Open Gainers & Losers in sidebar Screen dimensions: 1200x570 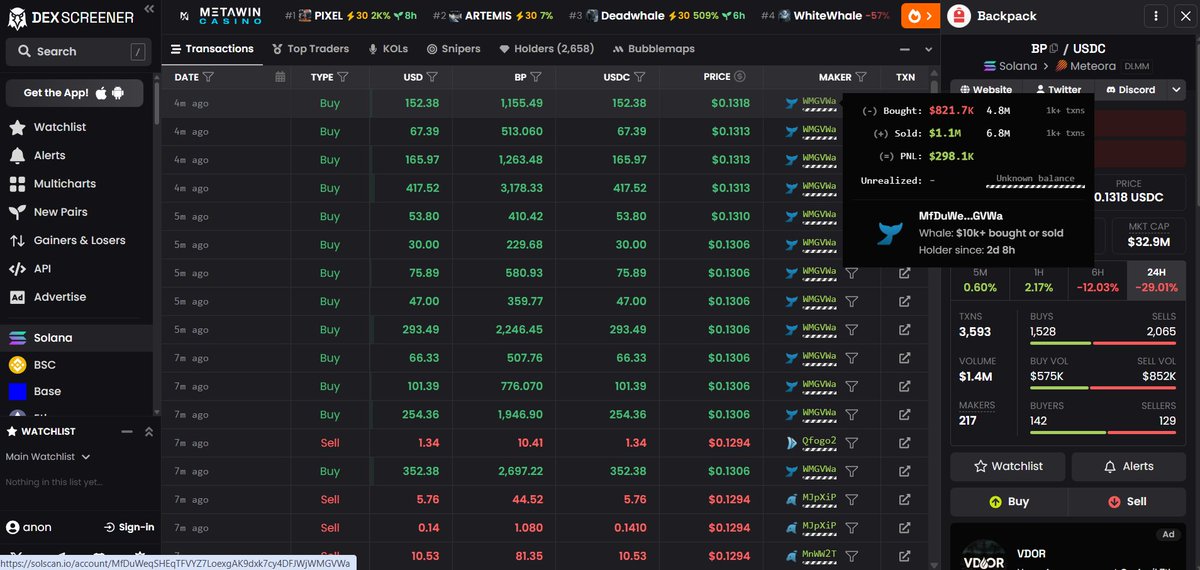pos(79,240)
